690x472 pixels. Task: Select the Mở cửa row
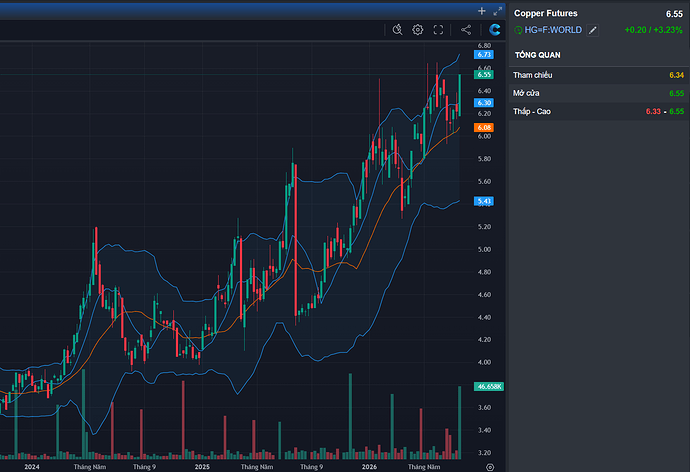(x=598, y=93)
